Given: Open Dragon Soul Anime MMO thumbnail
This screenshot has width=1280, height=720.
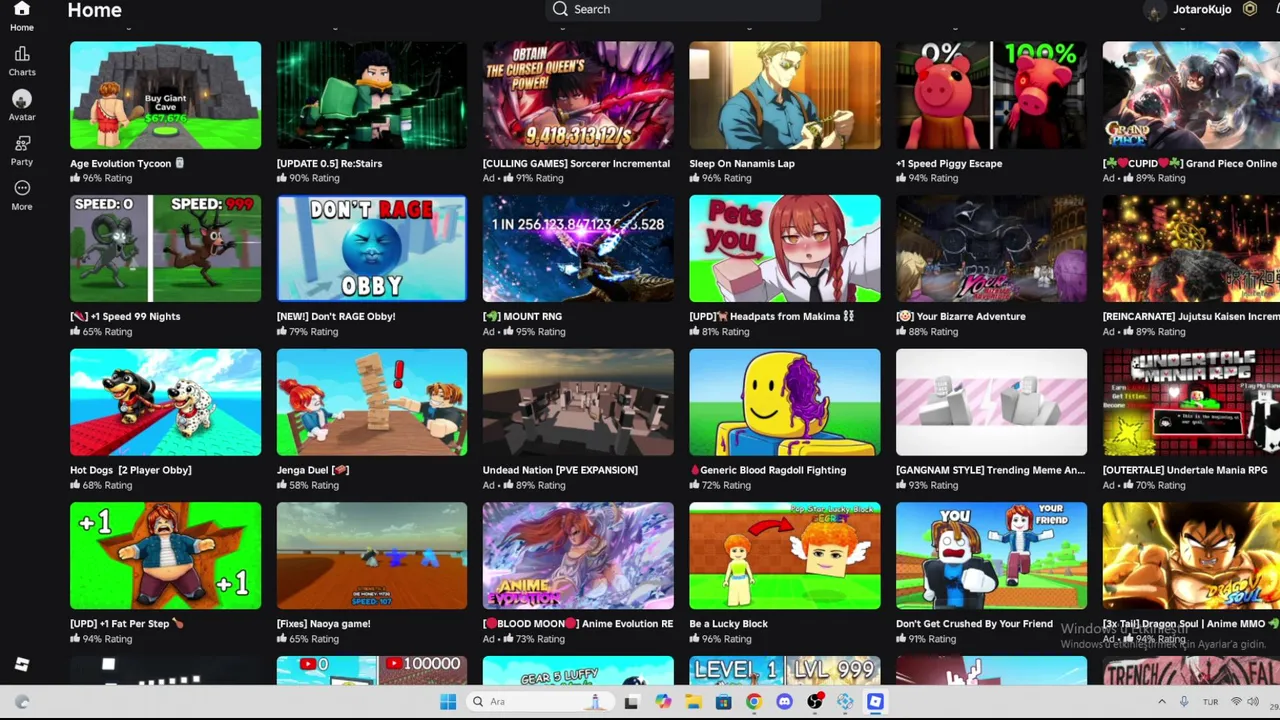Looking at the screenshot, I should click(1191, 556).
